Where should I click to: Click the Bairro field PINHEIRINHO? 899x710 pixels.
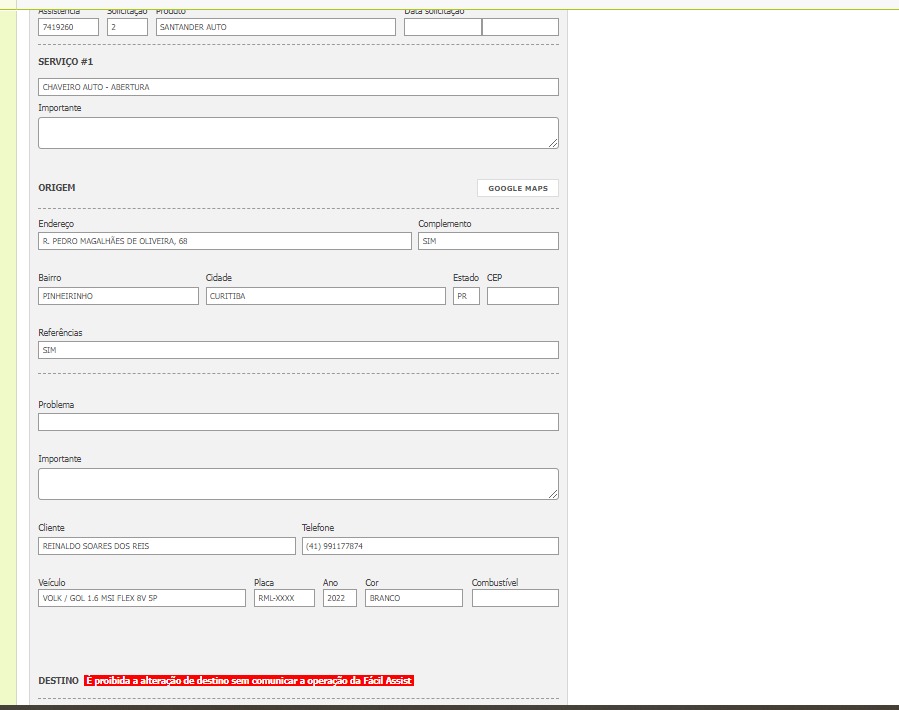pyautogui.click(x=118, y=296)
